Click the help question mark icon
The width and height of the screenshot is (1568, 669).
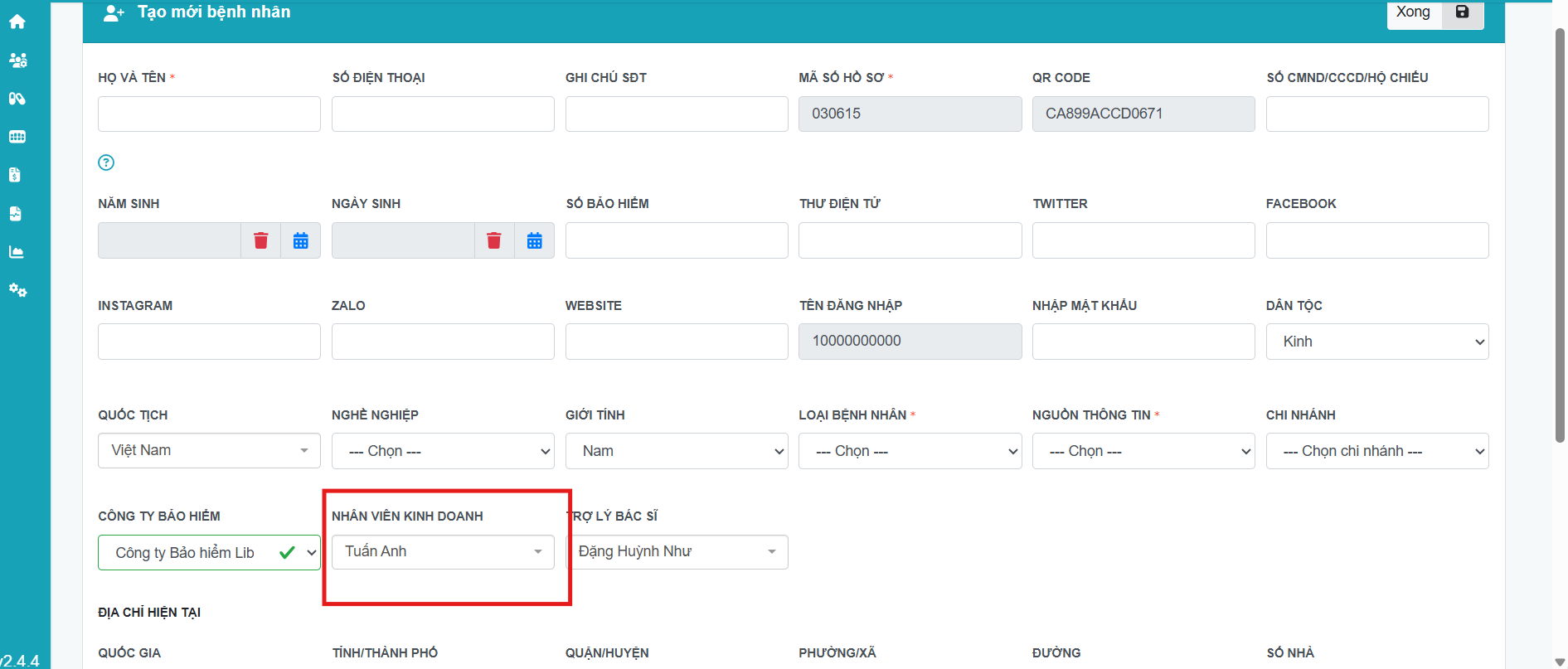coord(106,162)
